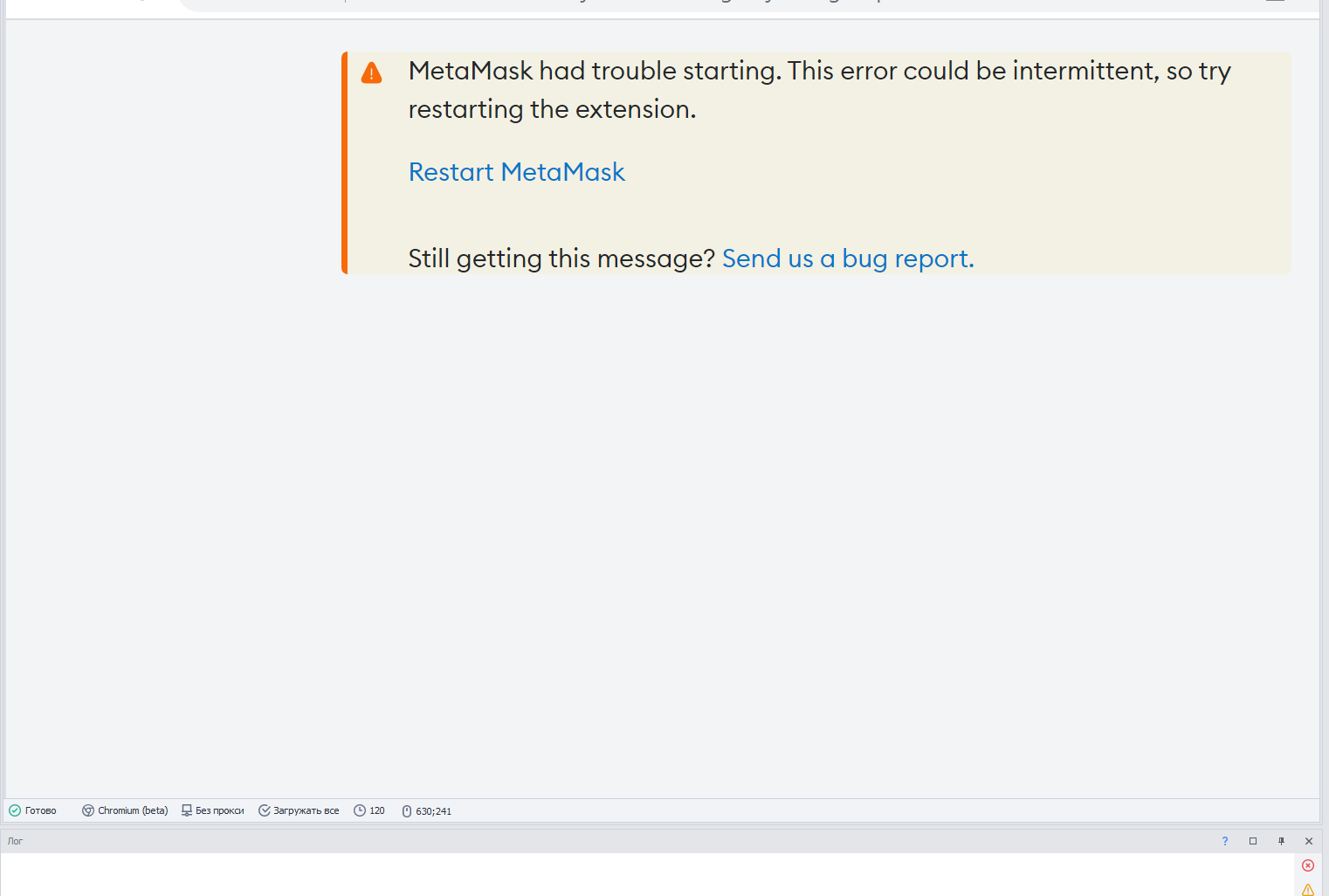Viewport: 1329px width, 896px height.
Task: Click the 'Готово' status text
Action: click(x=41, y=810)
